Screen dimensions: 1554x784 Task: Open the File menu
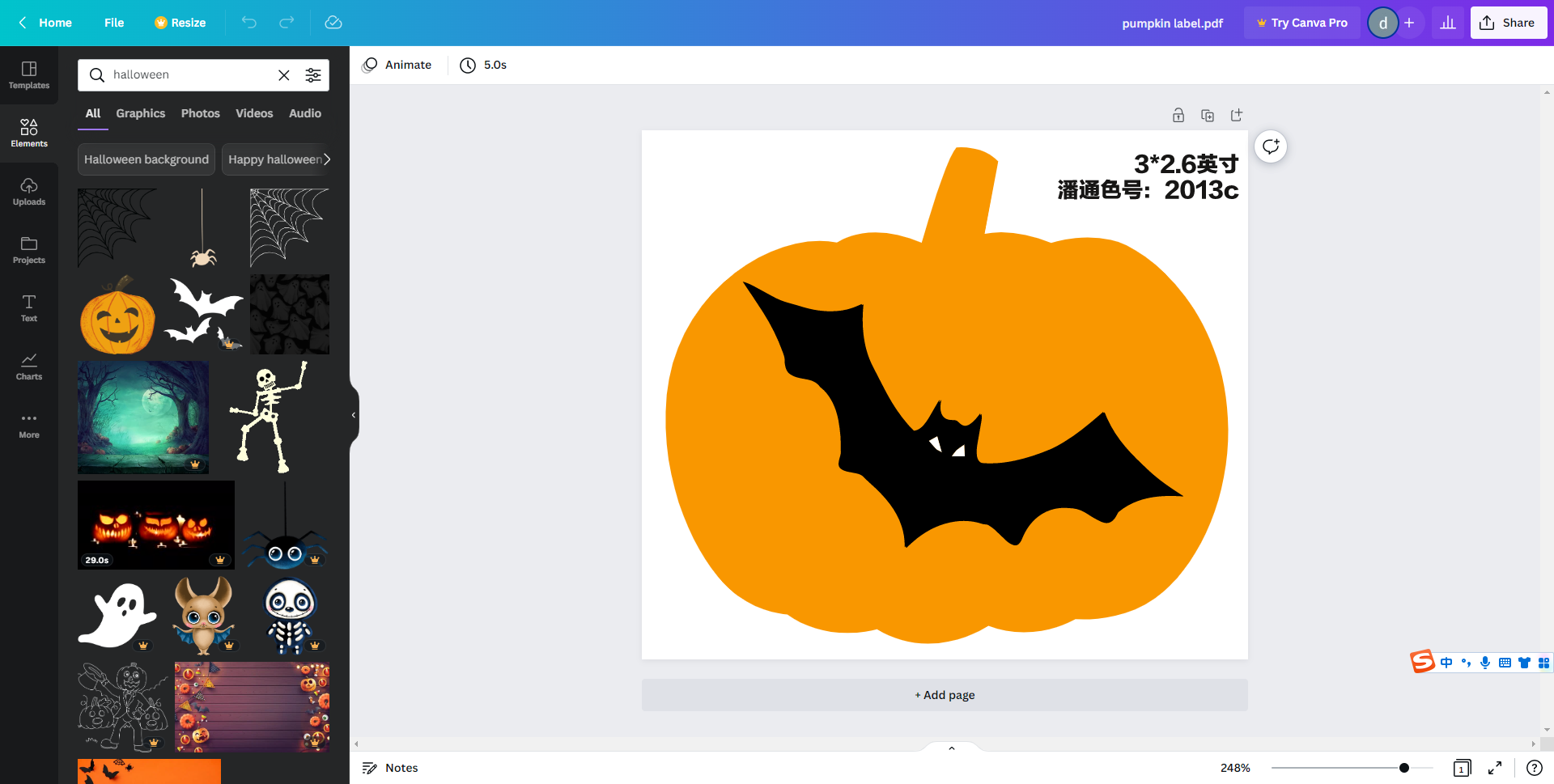coord(114,23)
